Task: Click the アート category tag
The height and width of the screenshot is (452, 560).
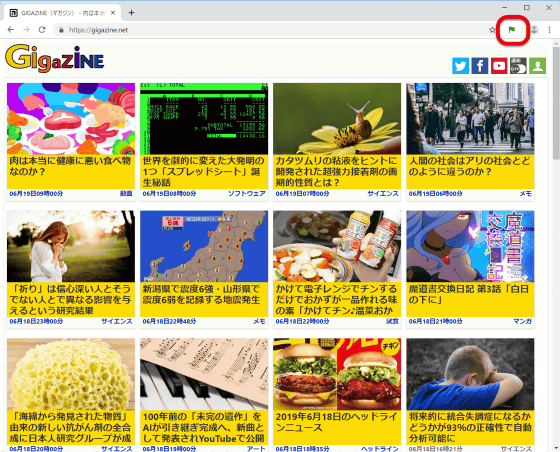Action: tap(256, 448)
